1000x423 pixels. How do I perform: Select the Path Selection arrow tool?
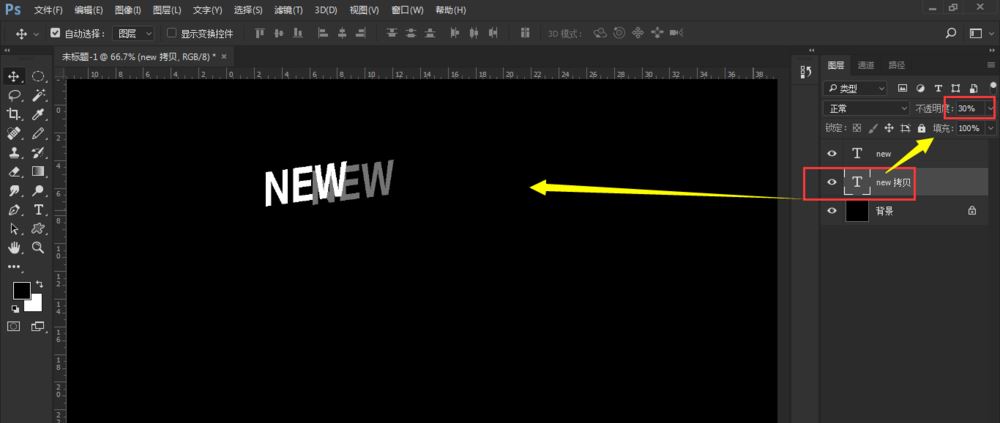[13, 228]
